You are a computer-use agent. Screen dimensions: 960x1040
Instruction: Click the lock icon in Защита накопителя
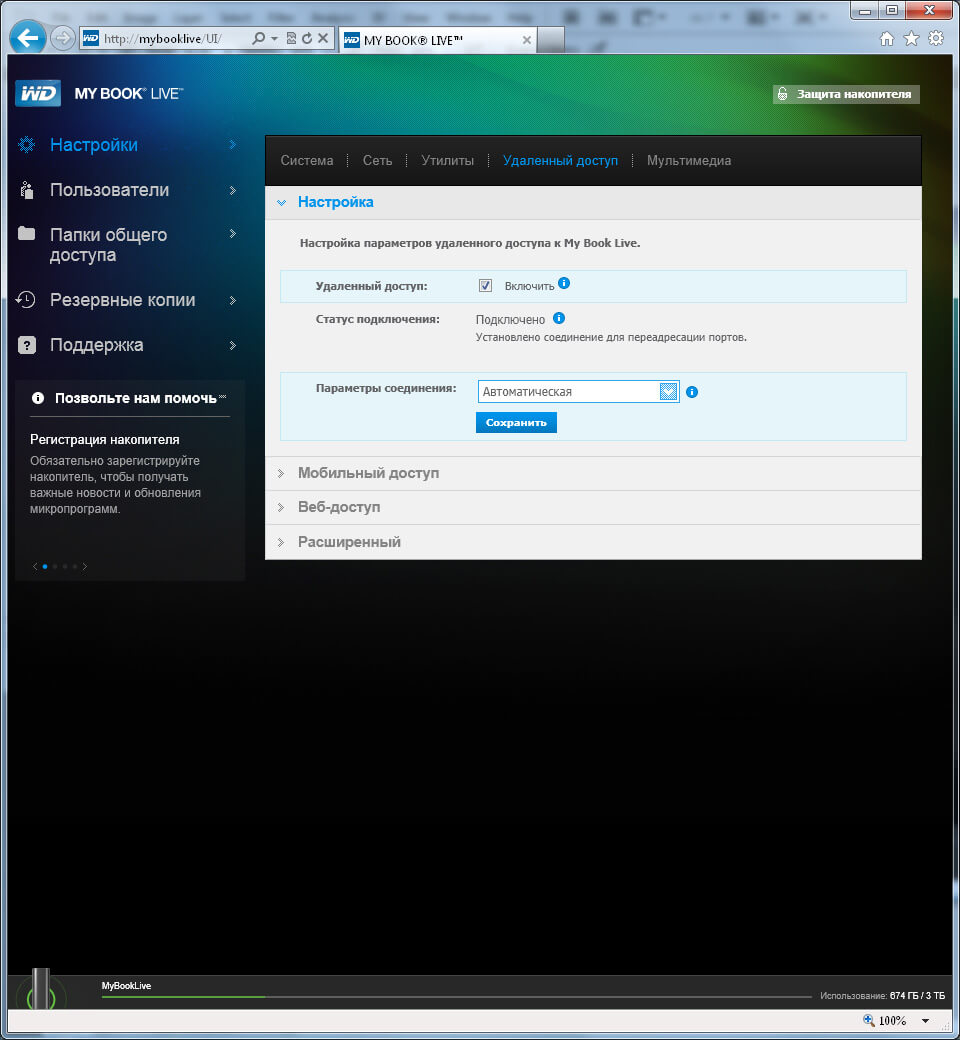(x=783, y=94)
